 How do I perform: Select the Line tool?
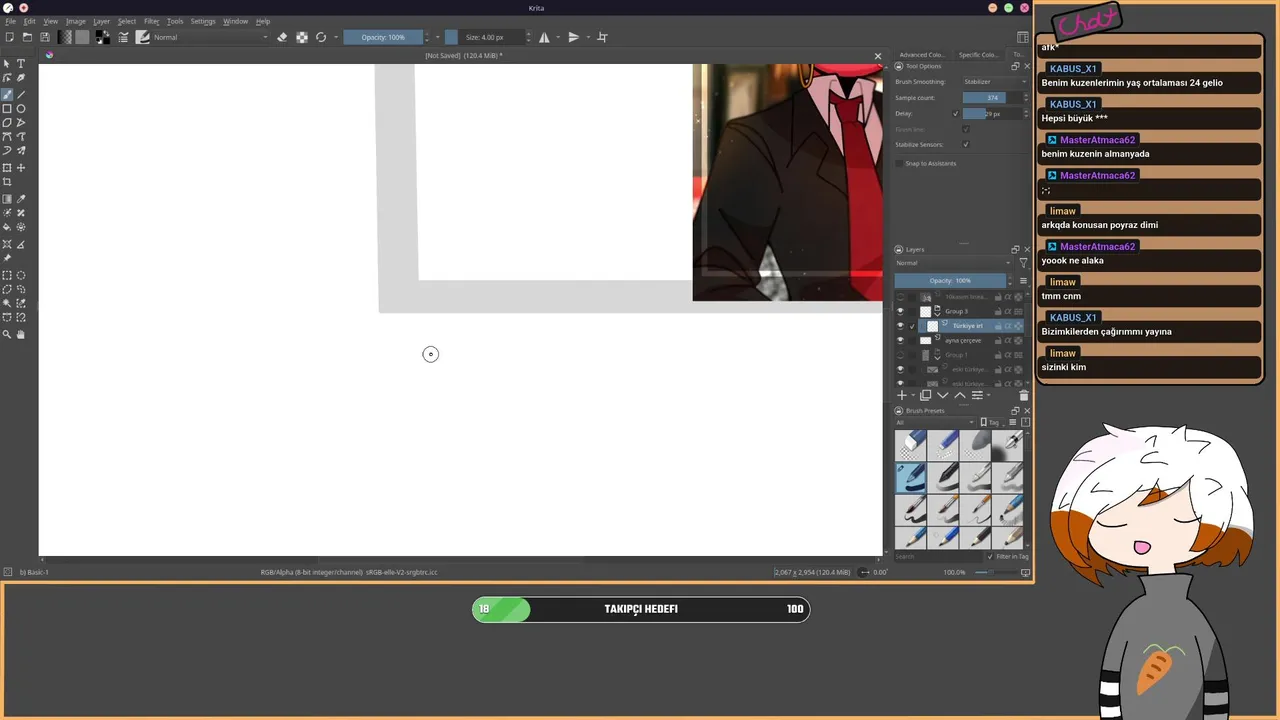click(21, 94)
